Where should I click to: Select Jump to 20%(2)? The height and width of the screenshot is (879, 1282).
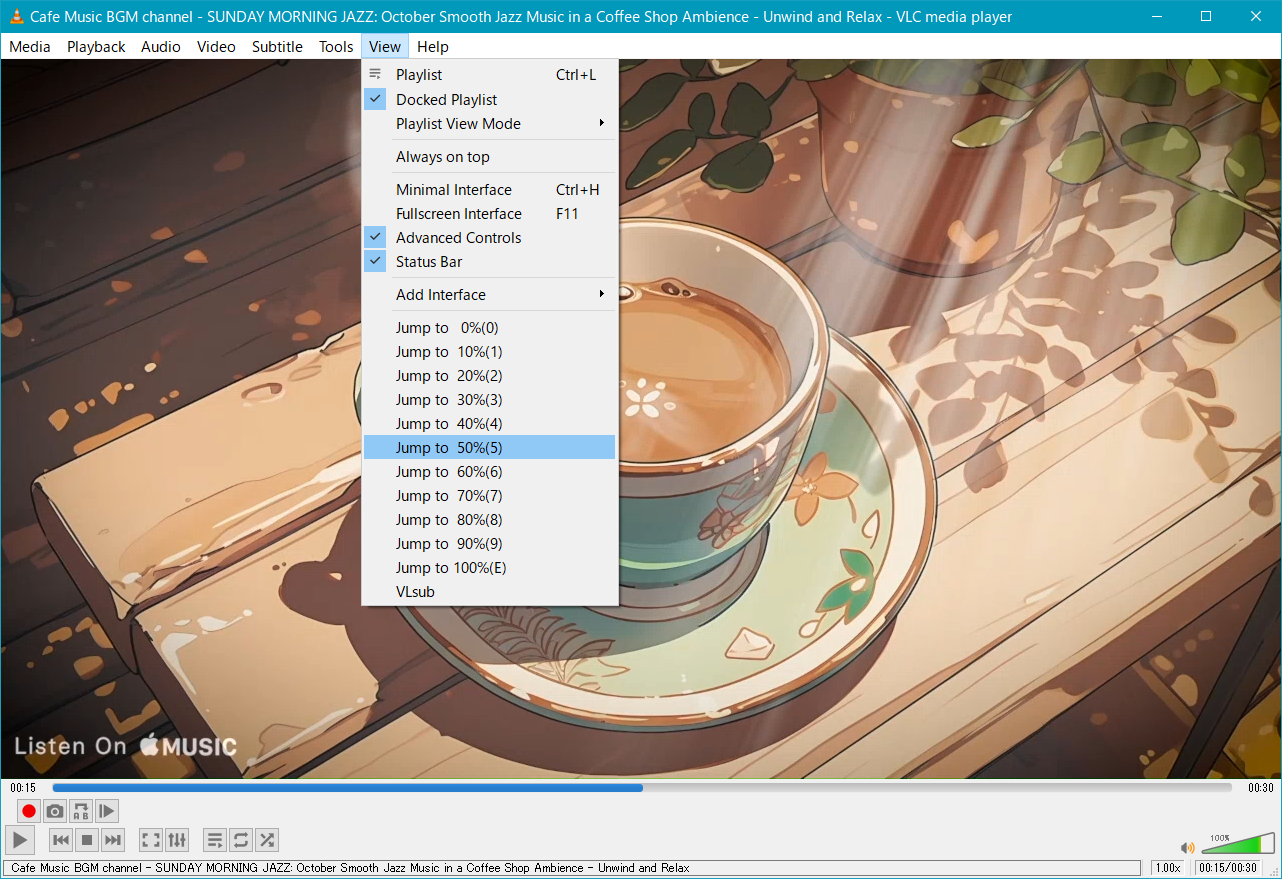pyautogui.click(x=489, y=375)
